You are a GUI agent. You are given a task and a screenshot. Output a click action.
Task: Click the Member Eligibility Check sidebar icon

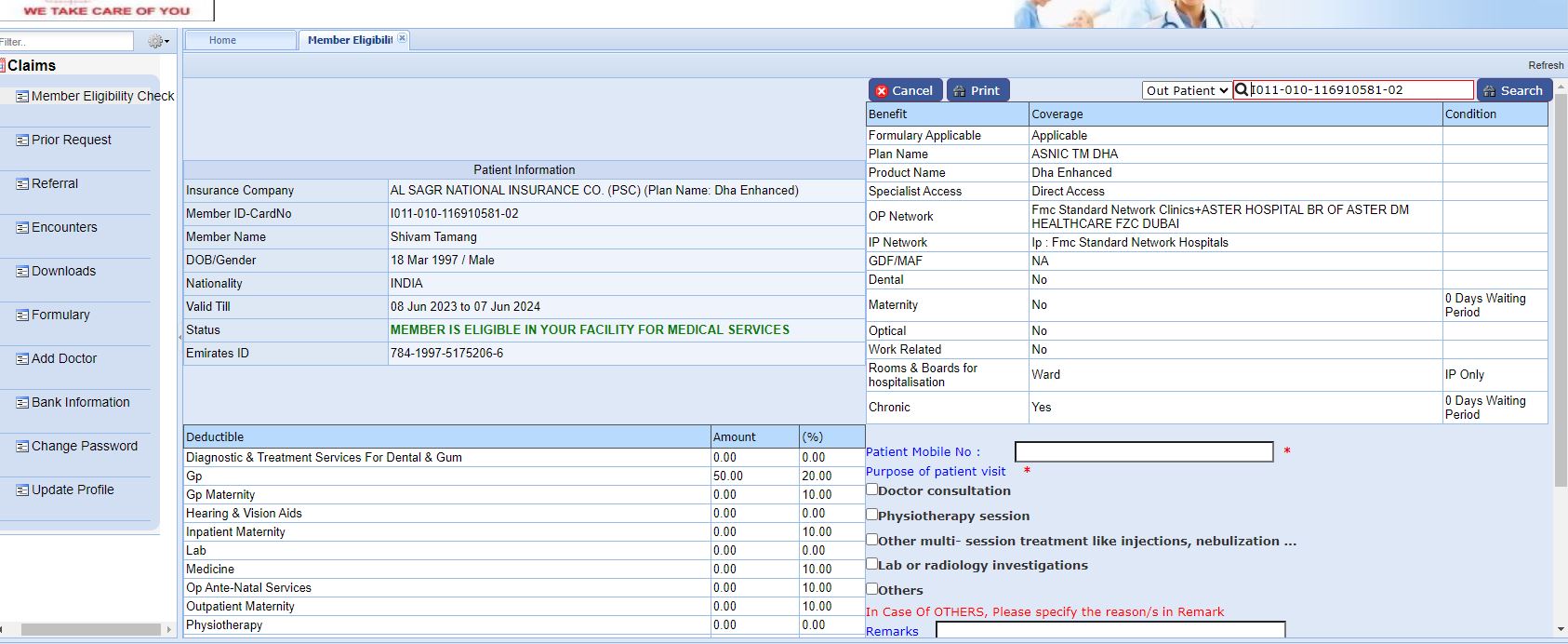(22, 97)
